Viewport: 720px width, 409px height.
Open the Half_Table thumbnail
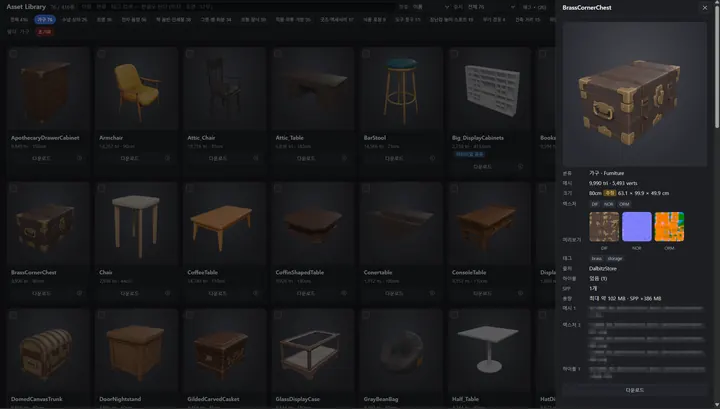click(489, 350)
